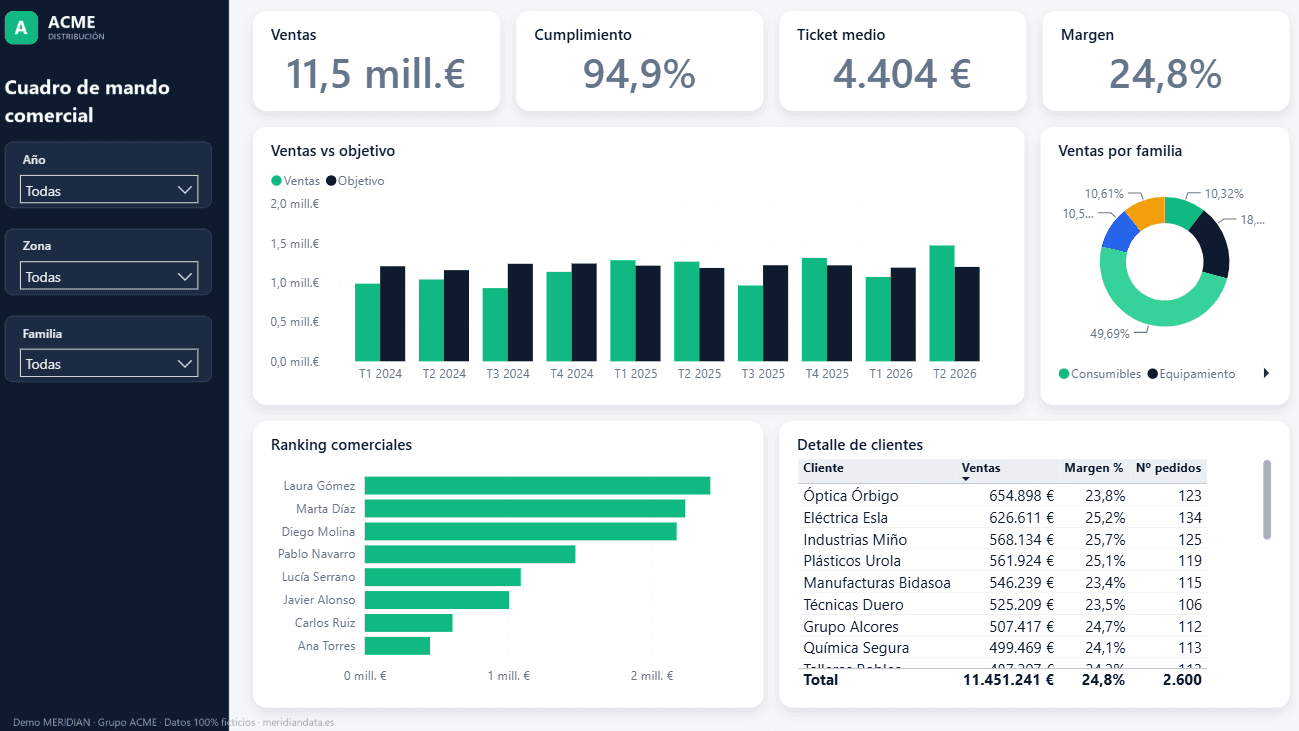Select Laura Gómez's ranking bar
The width and height of the screenshot is (1299, 731).
(x=537, y=485)
